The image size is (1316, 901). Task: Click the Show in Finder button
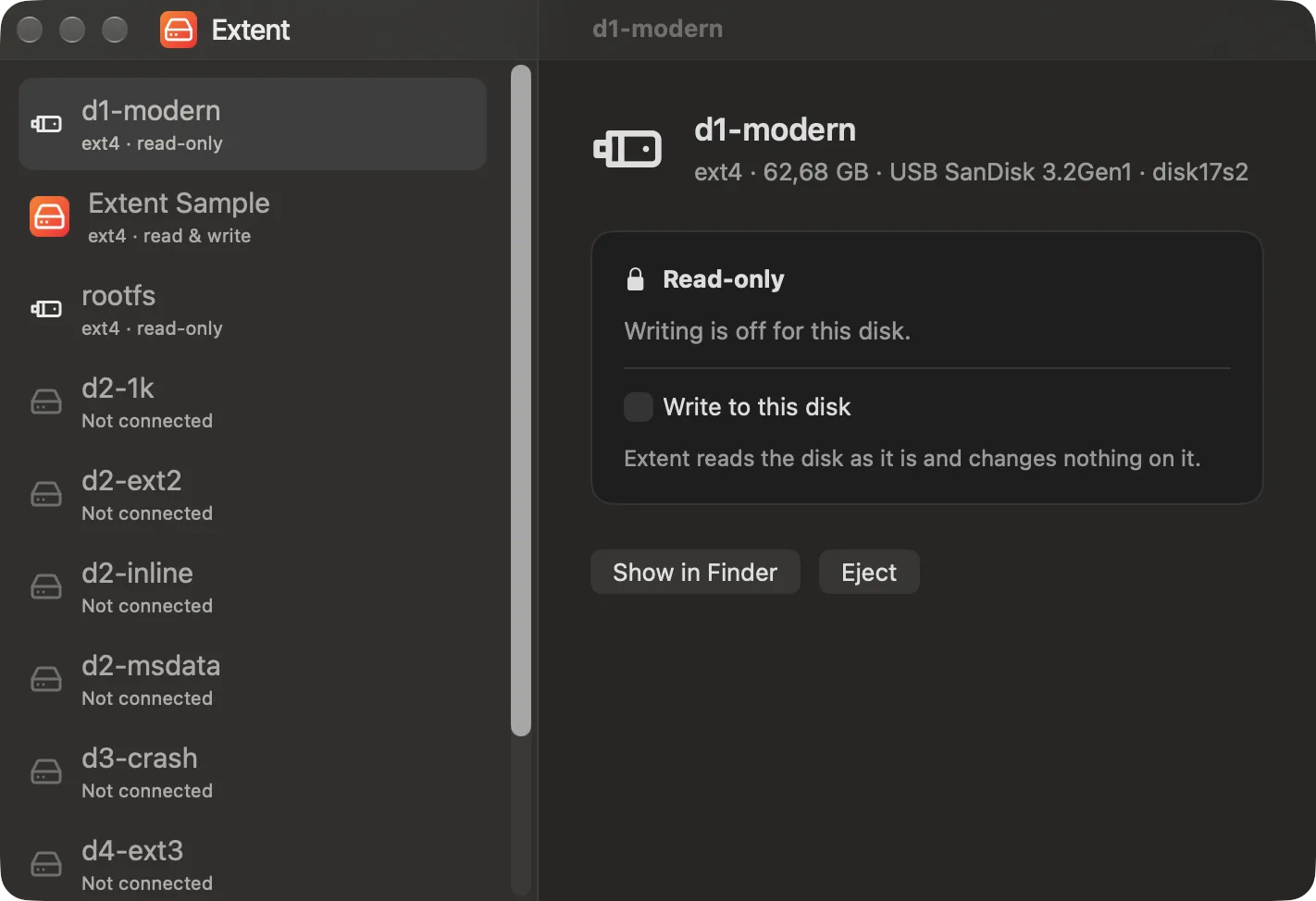[695, 572]
